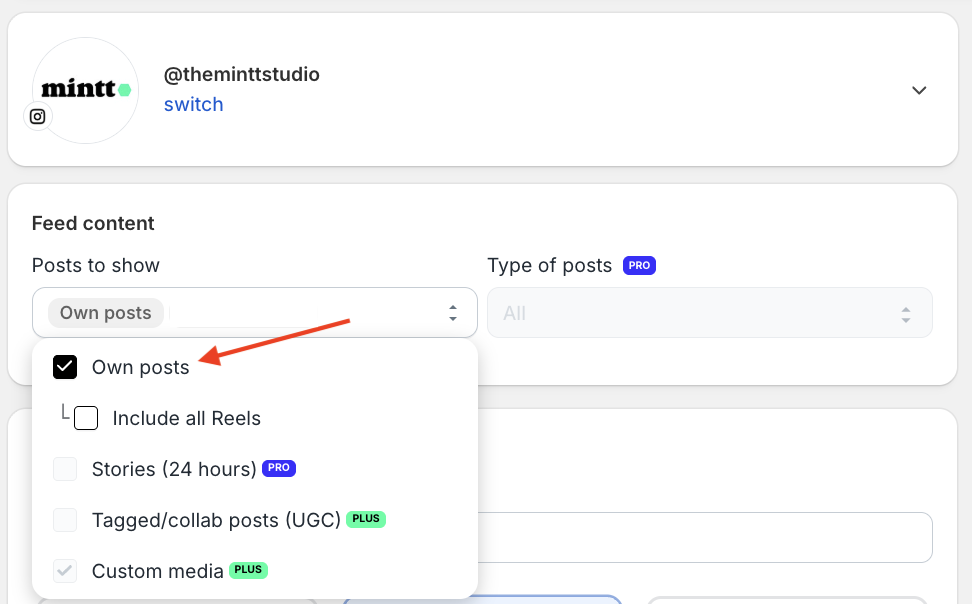Screen dimensions: 972x604
Task: Toggle the Custom media checkbox
Action: pos(65,571)
